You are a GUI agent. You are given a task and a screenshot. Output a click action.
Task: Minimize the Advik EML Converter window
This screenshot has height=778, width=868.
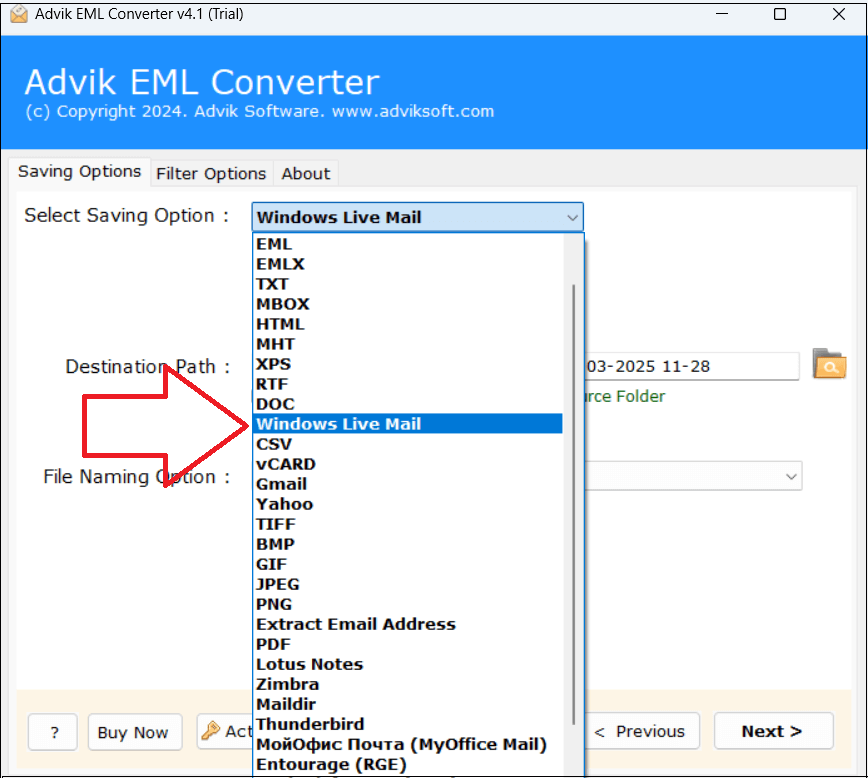tap(722, 14)
